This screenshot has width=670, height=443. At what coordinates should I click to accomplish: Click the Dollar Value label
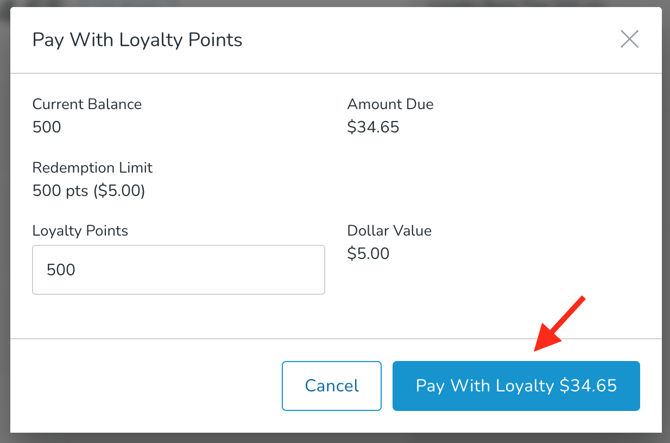click(x=389, y=231)
